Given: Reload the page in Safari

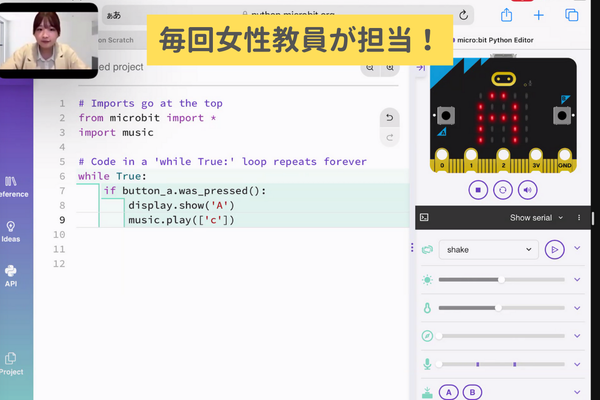Looking at the screenshot, I should click(x=463, y=15).
